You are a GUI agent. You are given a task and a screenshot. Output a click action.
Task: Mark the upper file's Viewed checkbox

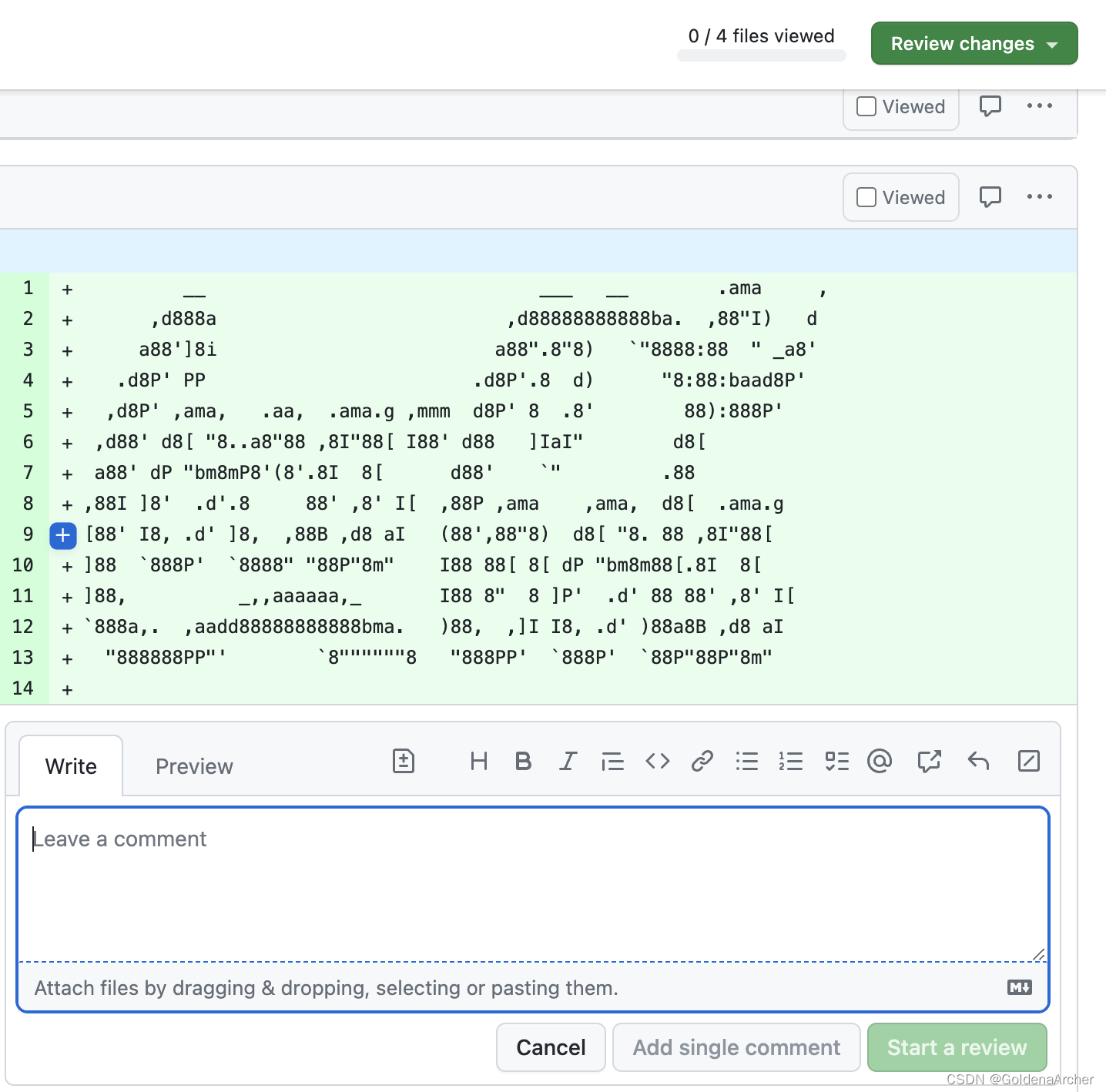pyautogui.click(x=866, y=106)
